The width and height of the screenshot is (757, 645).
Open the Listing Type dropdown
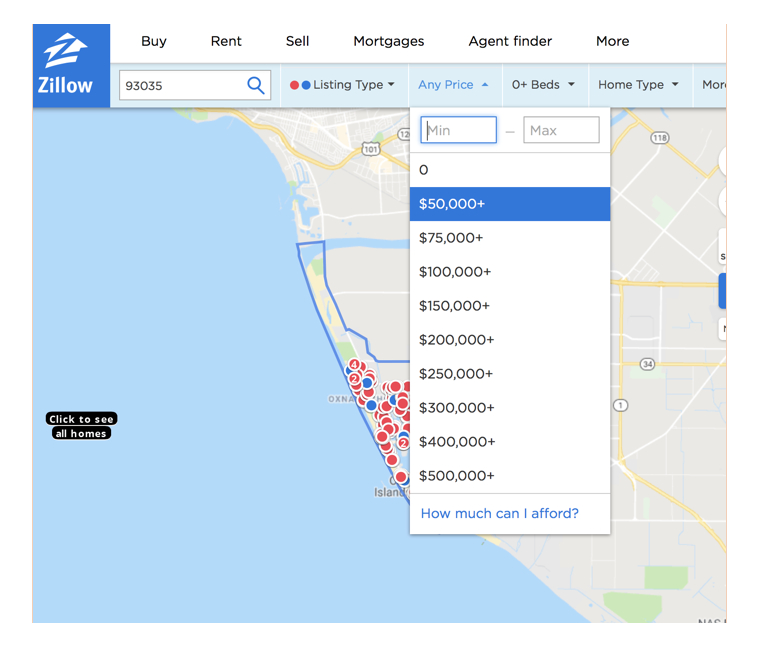[343, 85]
